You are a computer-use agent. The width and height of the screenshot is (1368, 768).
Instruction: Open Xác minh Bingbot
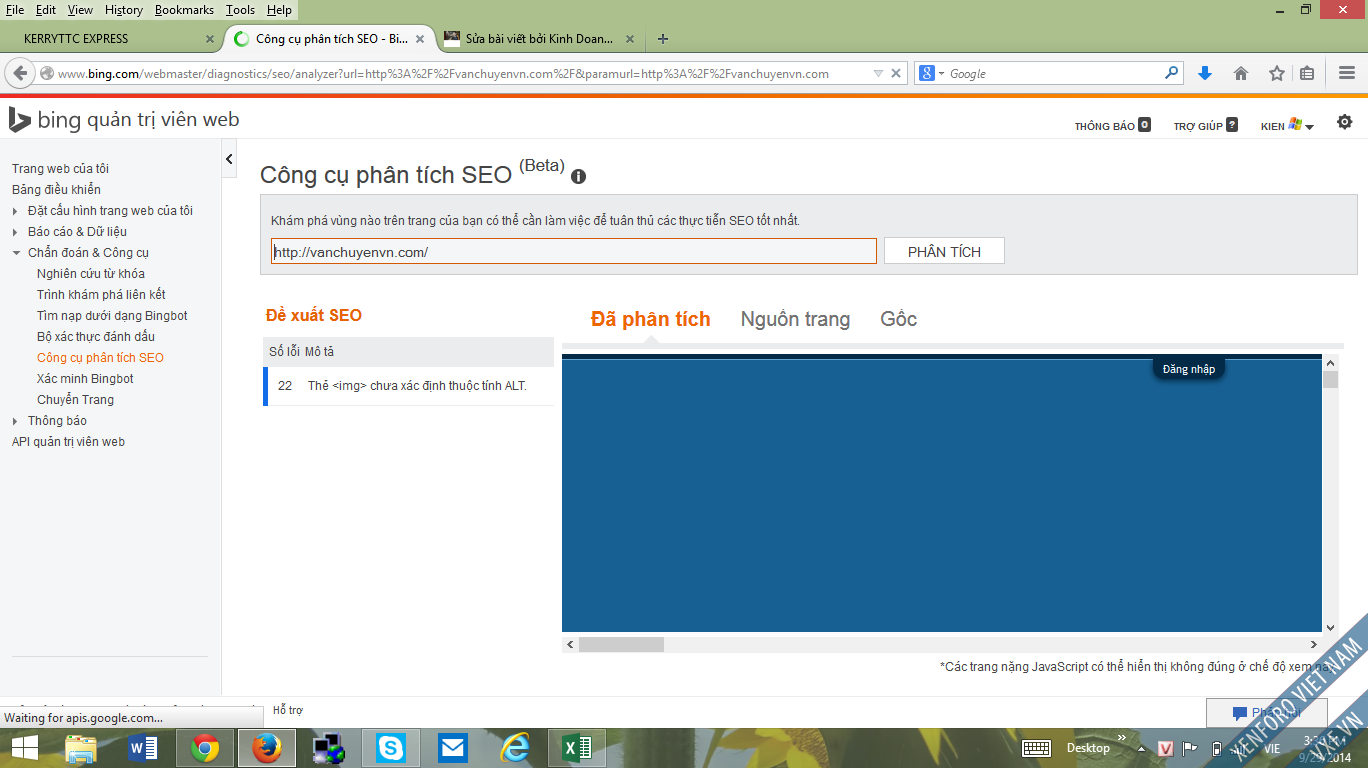pyautogui.click(x=85, y=379)
